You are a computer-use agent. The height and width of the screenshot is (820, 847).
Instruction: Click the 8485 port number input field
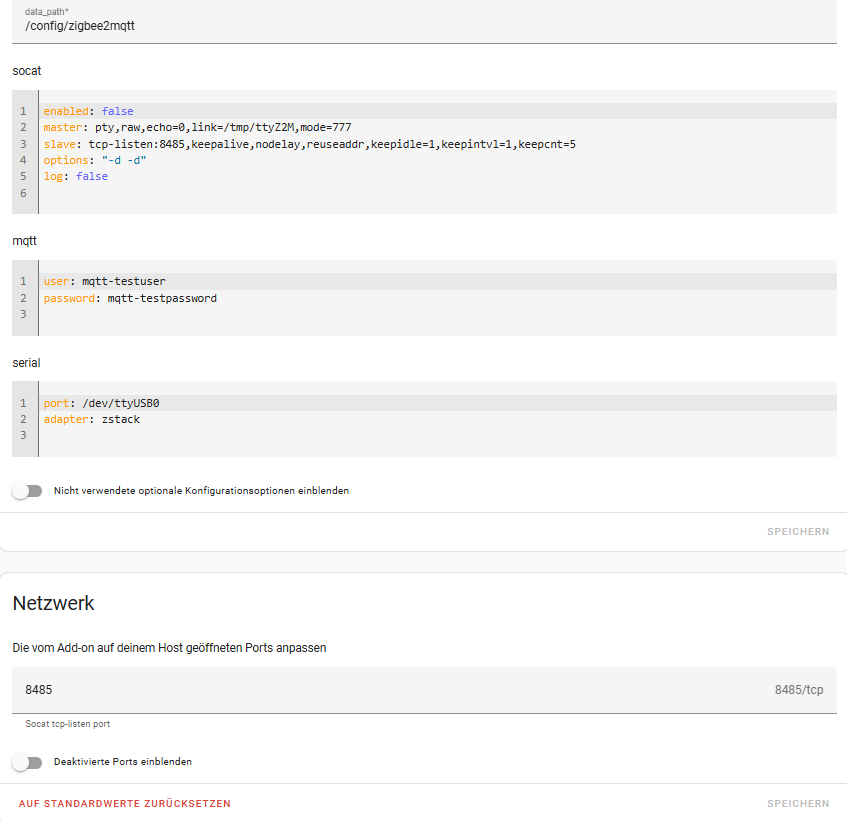pos(424,690)
